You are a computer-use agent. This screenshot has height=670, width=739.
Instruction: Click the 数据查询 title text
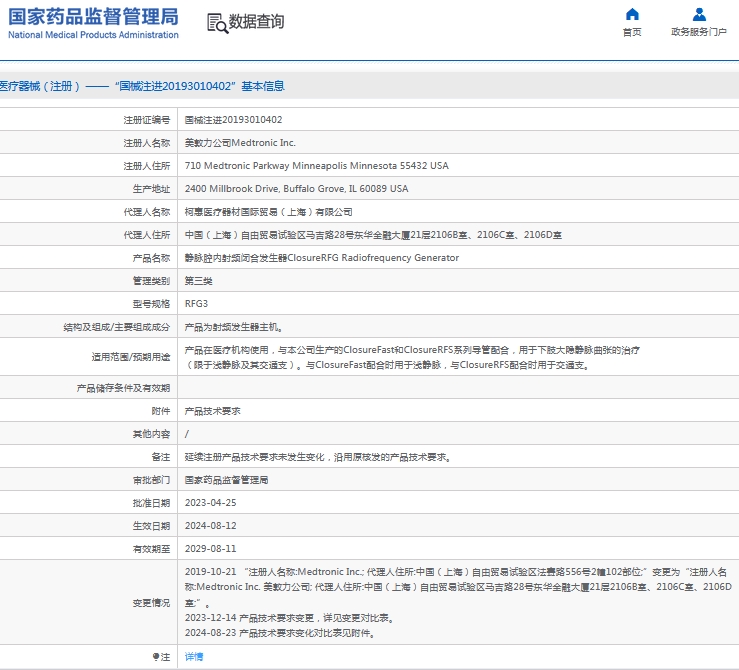(256, 21)
